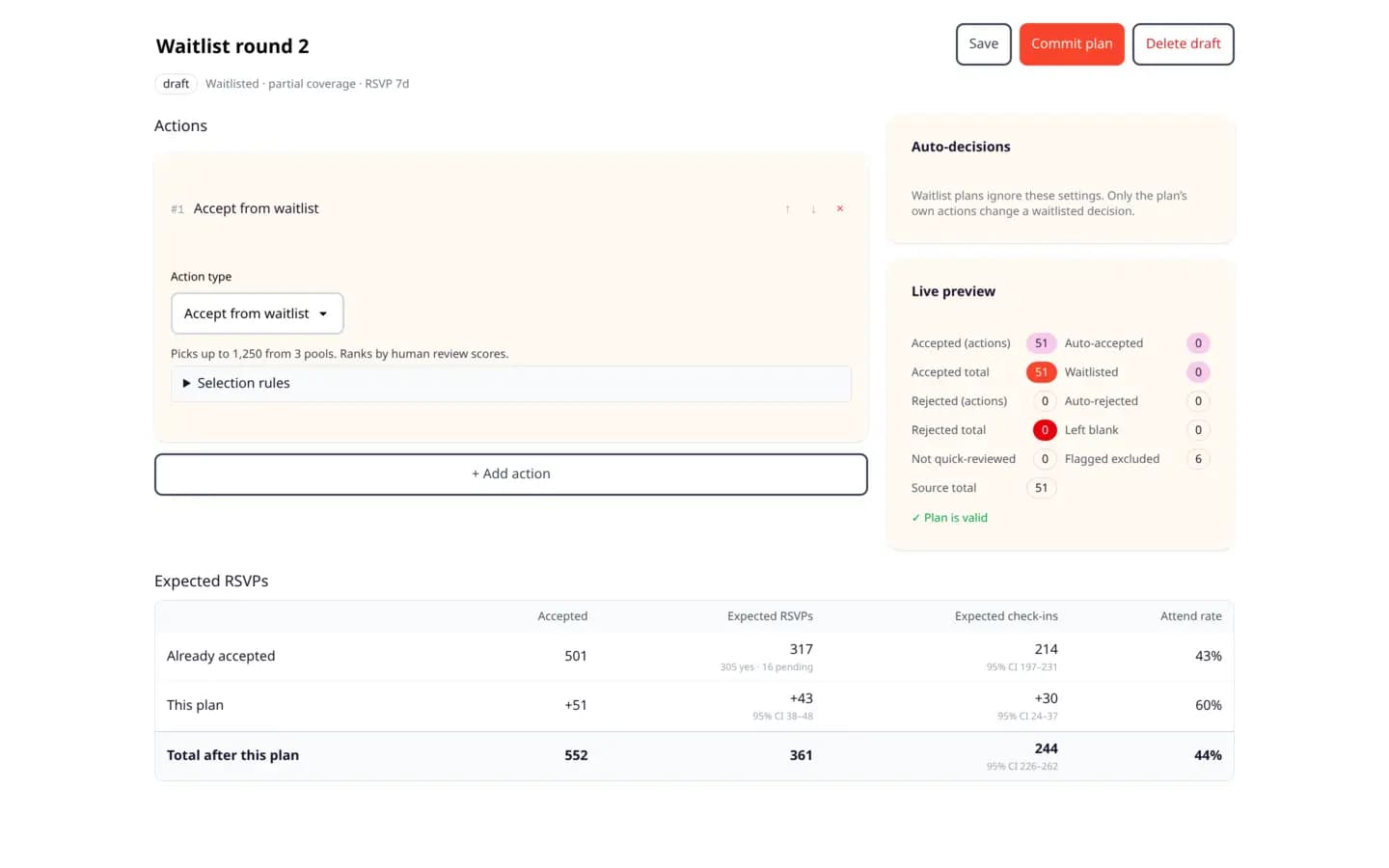Click the total expected check-ins 244
1389x868 pixels.
[1047, 748]
